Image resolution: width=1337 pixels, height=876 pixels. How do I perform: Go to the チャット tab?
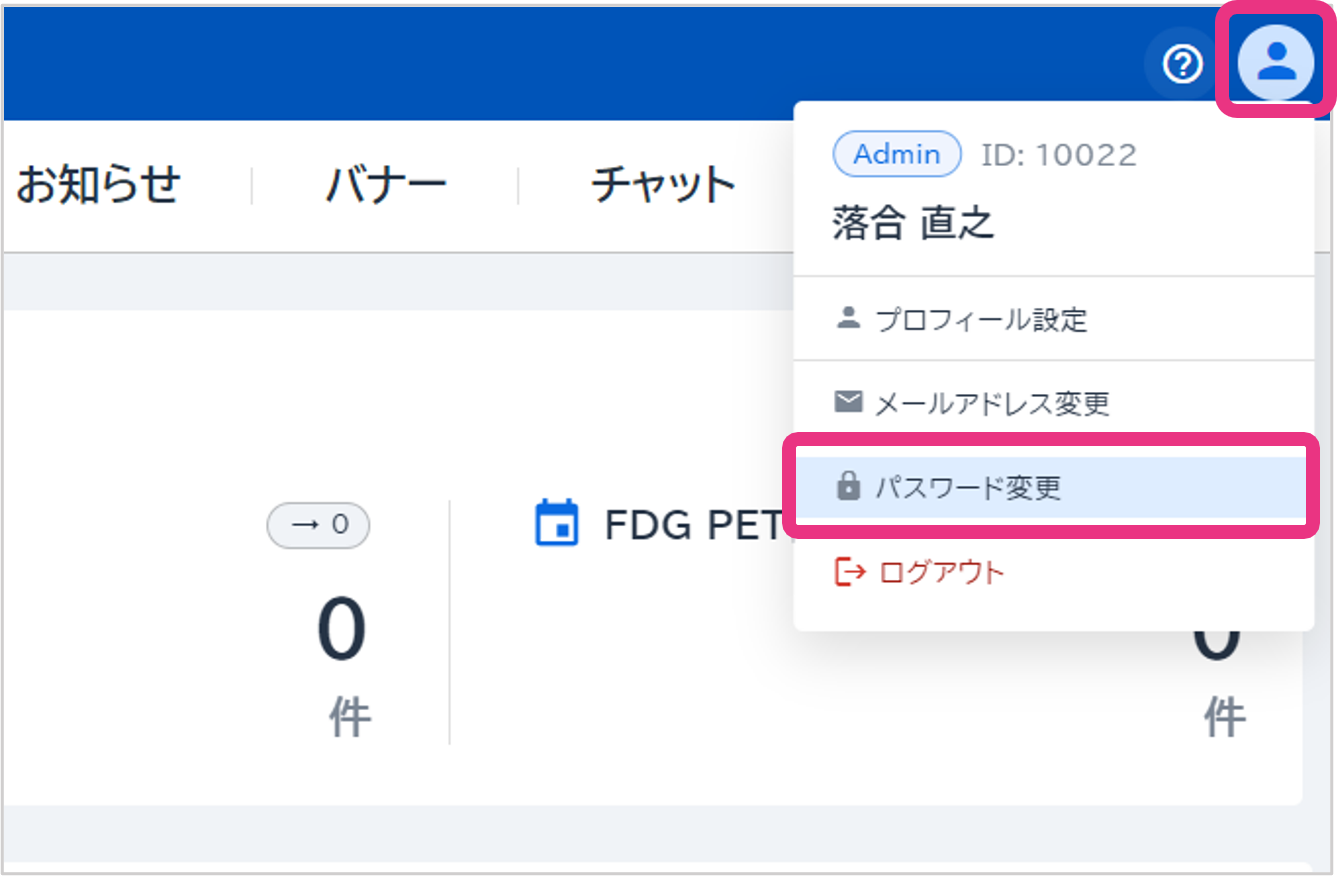point(663,185)
